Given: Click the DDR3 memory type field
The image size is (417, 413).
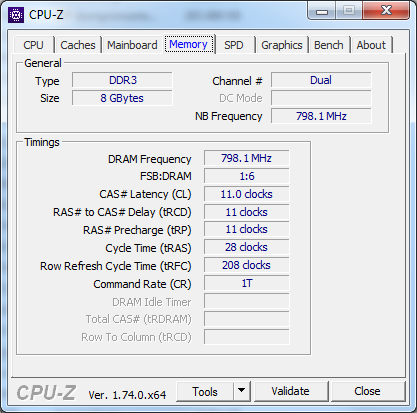Looking at the screenshot, I should pos(122,80).
